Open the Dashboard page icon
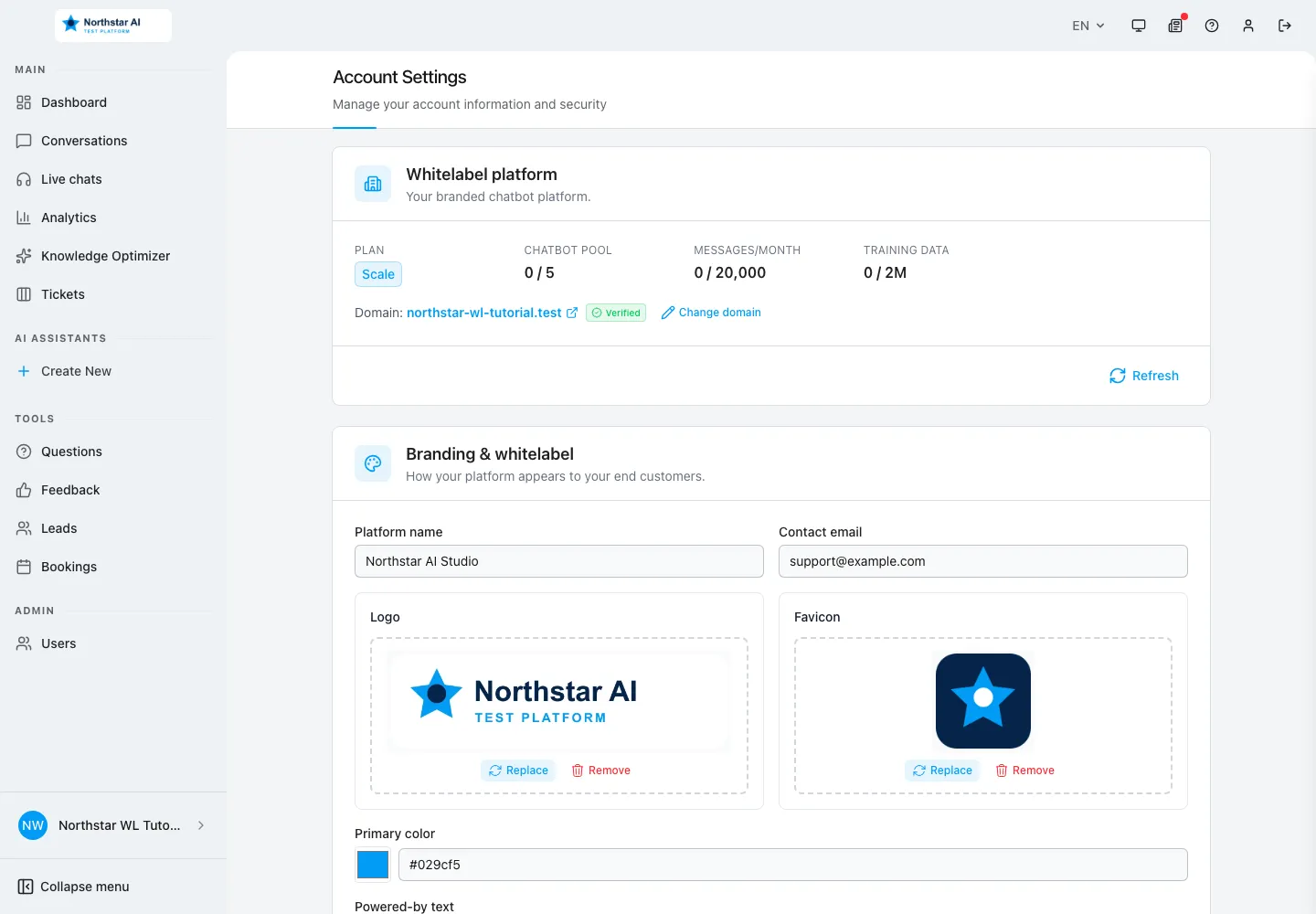The image size is (1316, 914). tap(24, 102)
